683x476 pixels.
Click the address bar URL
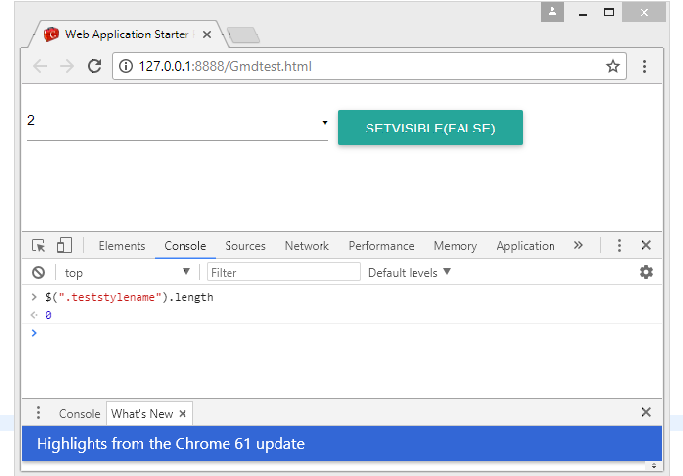click(225, 66)
